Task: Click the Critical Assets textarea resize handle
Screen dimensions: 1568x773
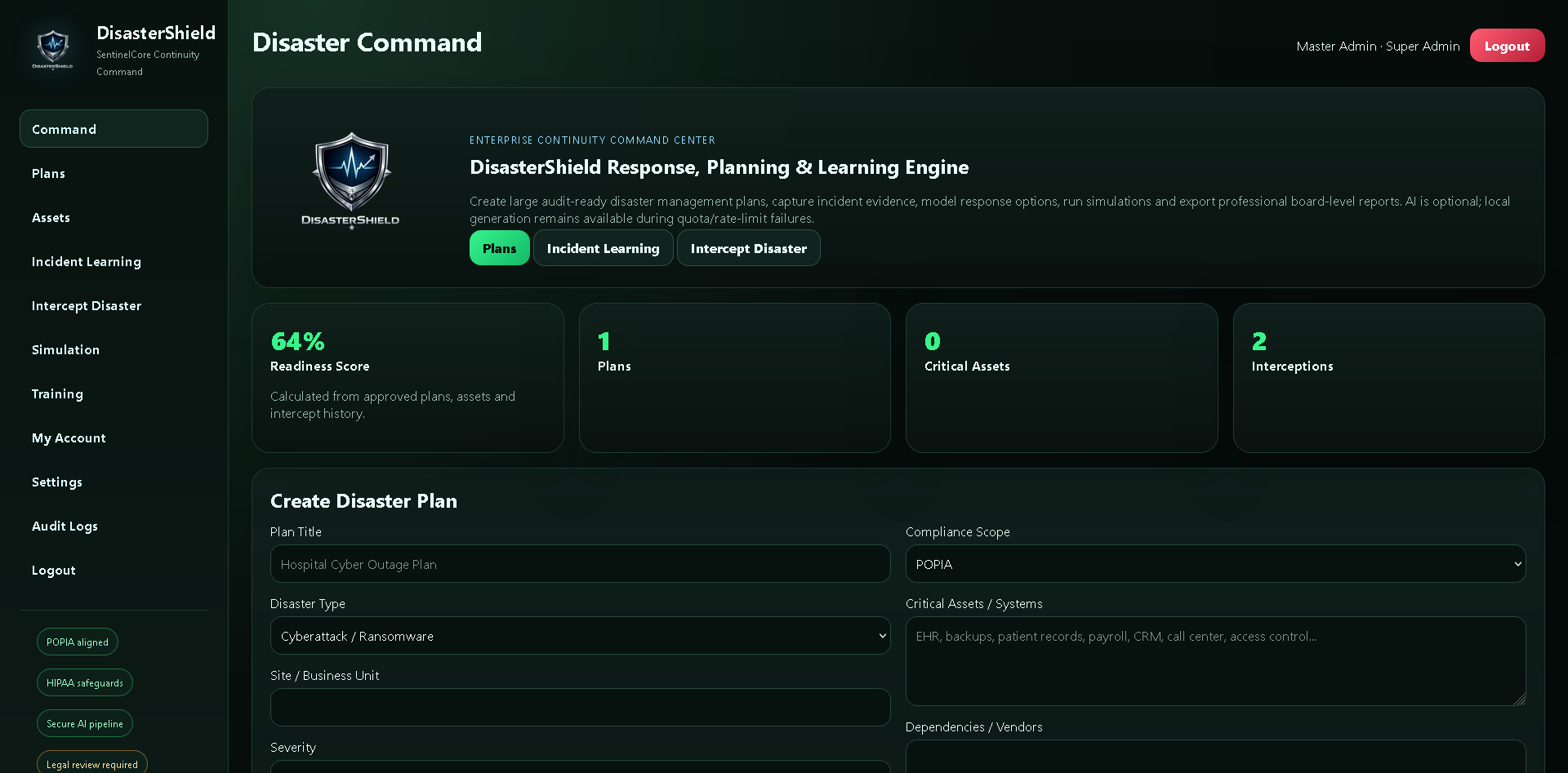Action: (x=1519, y=700)
